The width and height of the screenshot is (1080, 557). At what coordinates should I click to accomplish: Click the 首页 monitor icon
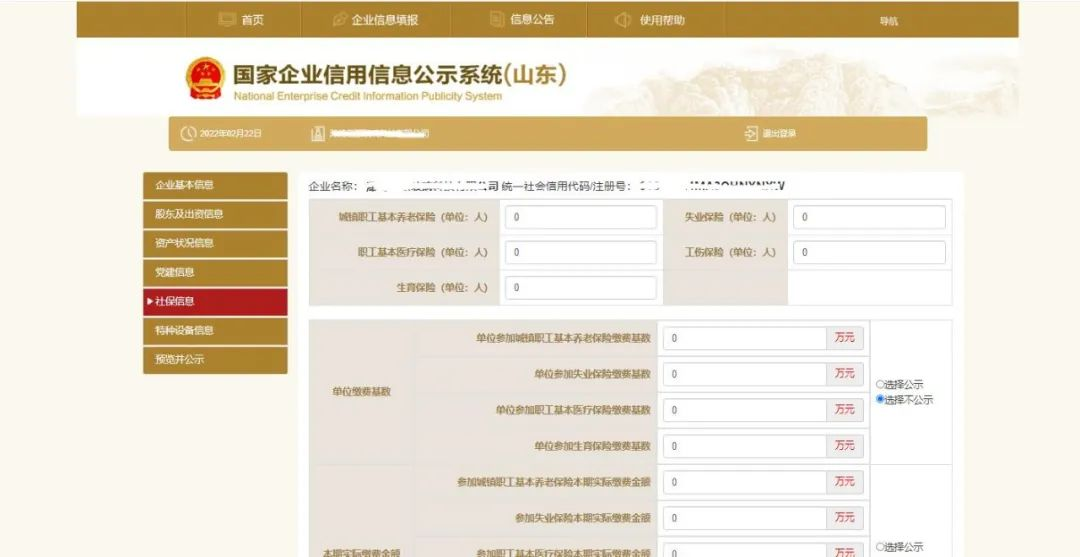[227, 20]
